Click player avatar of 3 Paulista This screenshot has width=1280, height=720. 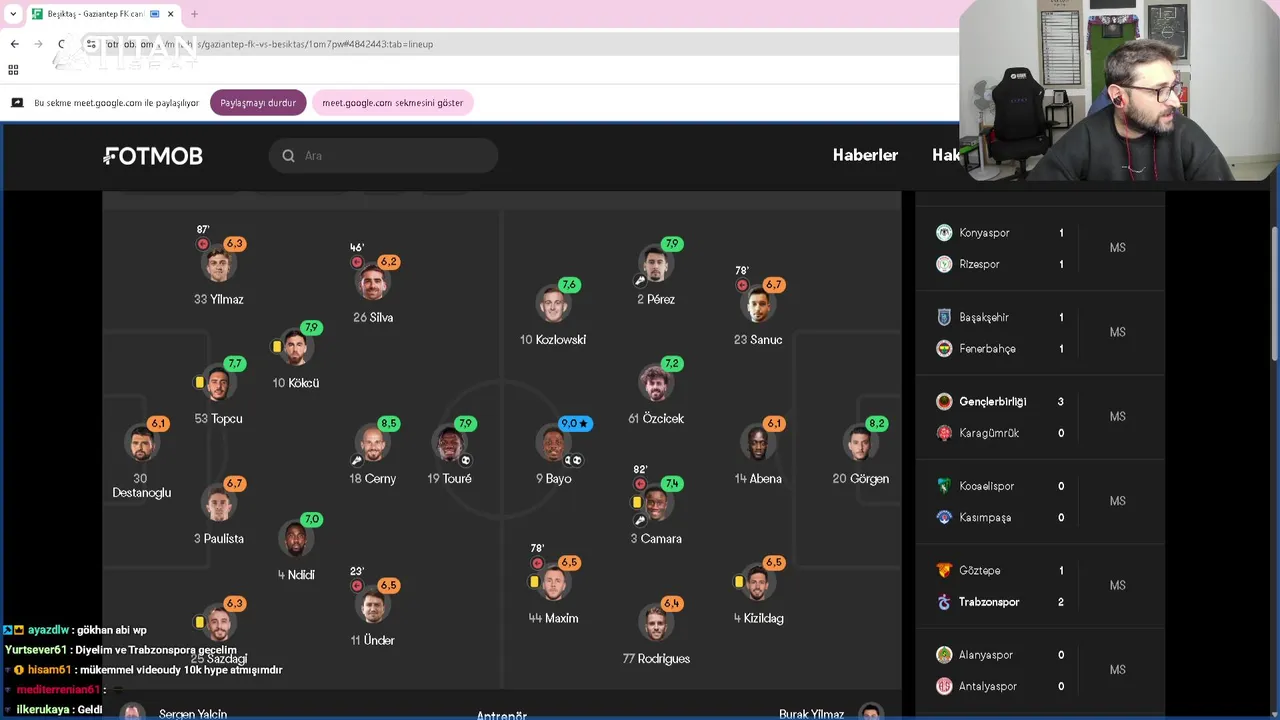coord(218,504)
